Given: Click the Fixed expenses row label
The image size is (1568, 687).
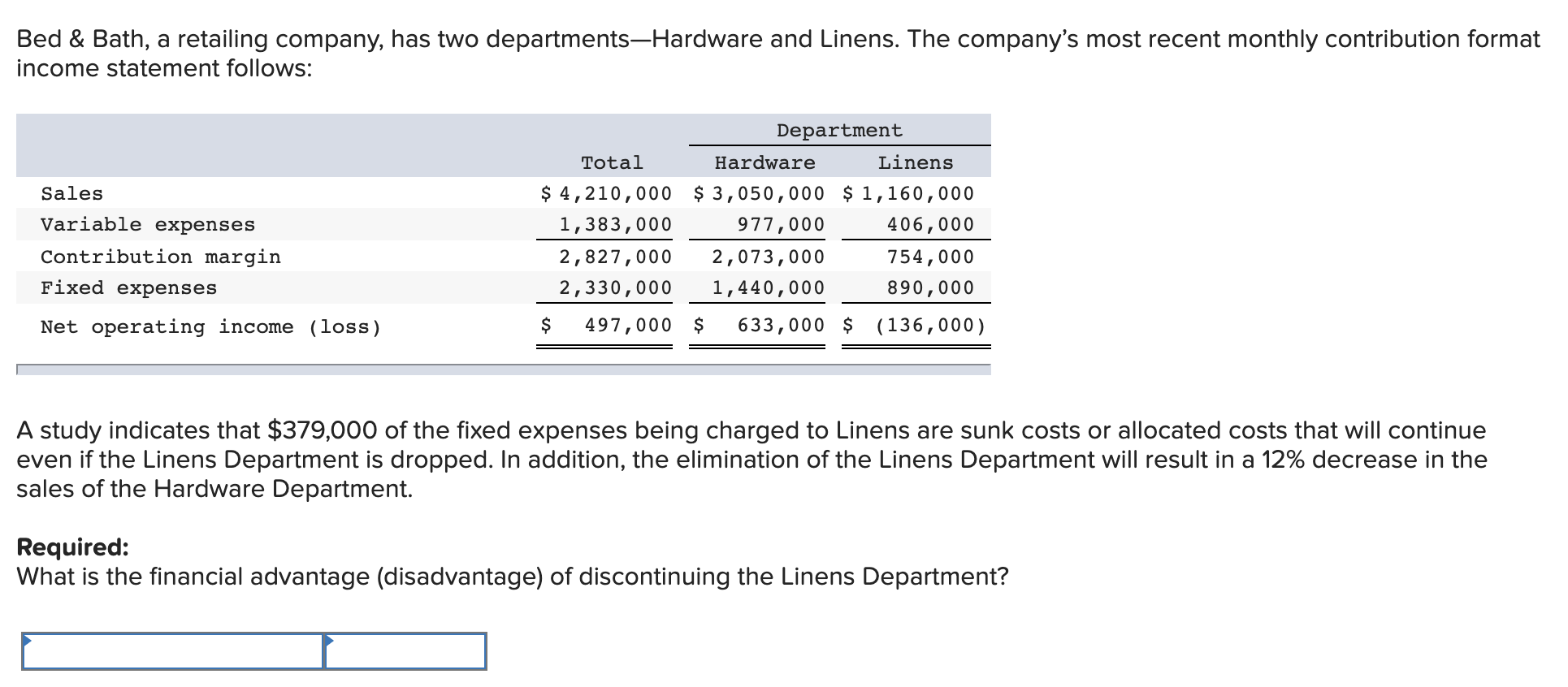Looking at the screenshot, I should (129, 288).
